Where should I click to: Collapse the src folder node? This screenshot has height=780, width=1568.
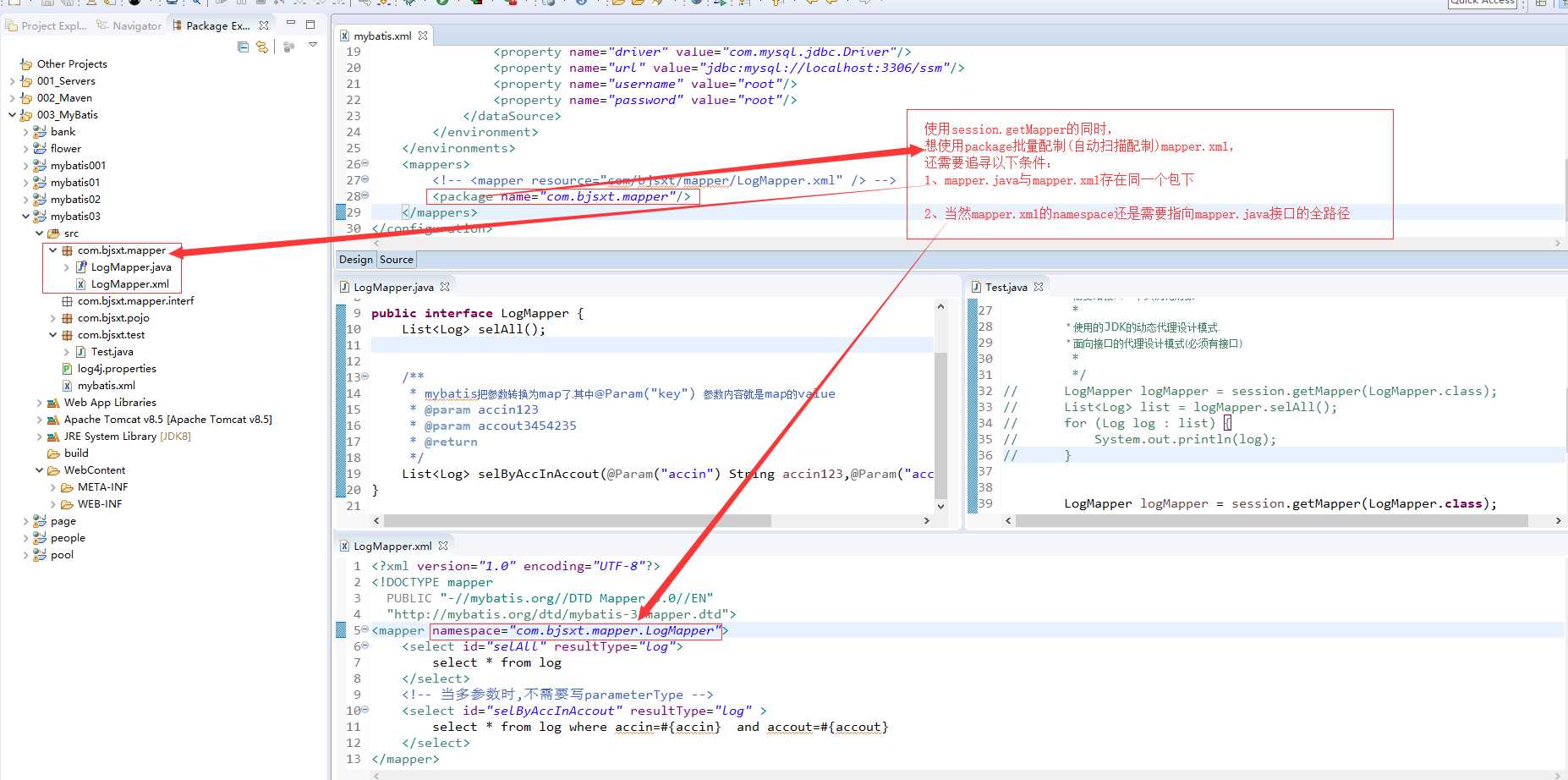[x=39, y=233]
